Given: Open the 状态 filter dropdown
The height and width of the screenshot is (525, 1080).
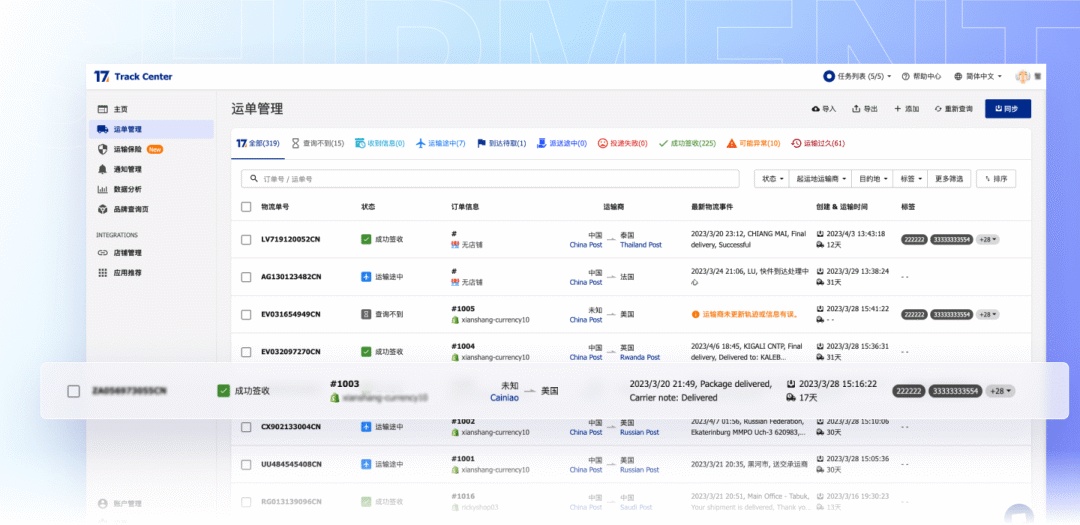Looking at the screenshot, I should [771, 178].
